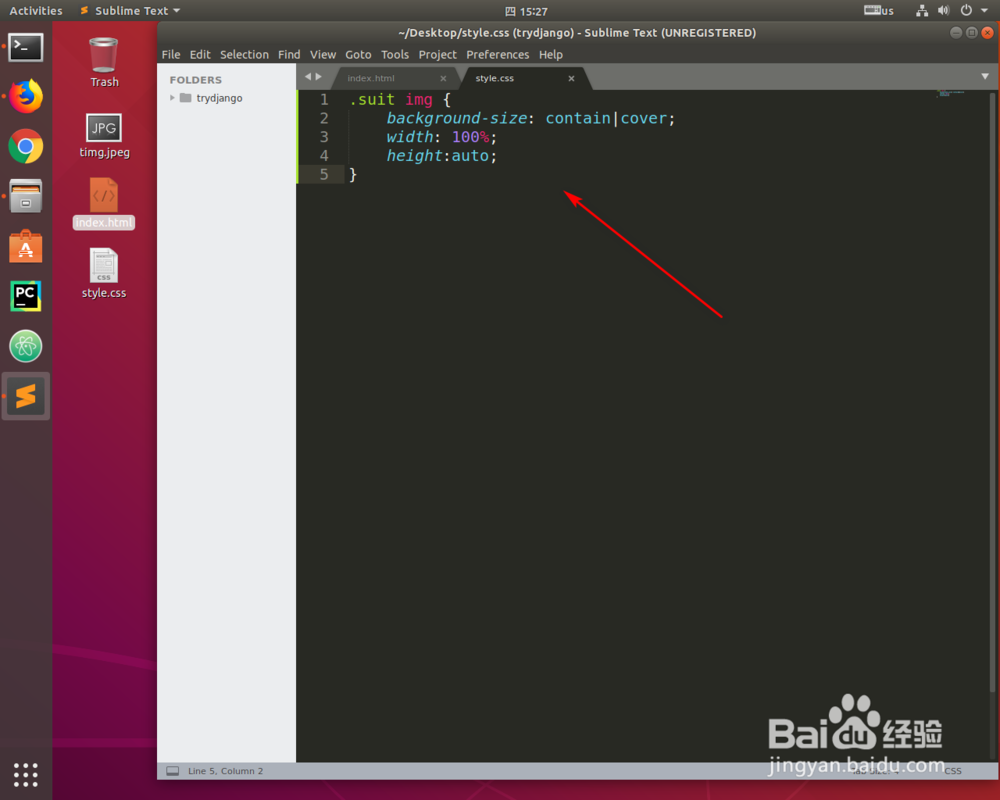Open the Edit menu
This screenshot has width=1000, height=800.
pos(200,55)
